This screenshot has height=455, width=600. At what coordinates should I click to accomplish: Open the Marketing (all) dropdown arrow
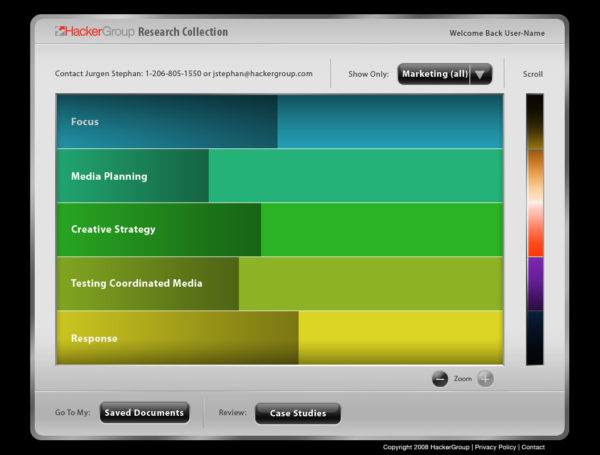481,74
